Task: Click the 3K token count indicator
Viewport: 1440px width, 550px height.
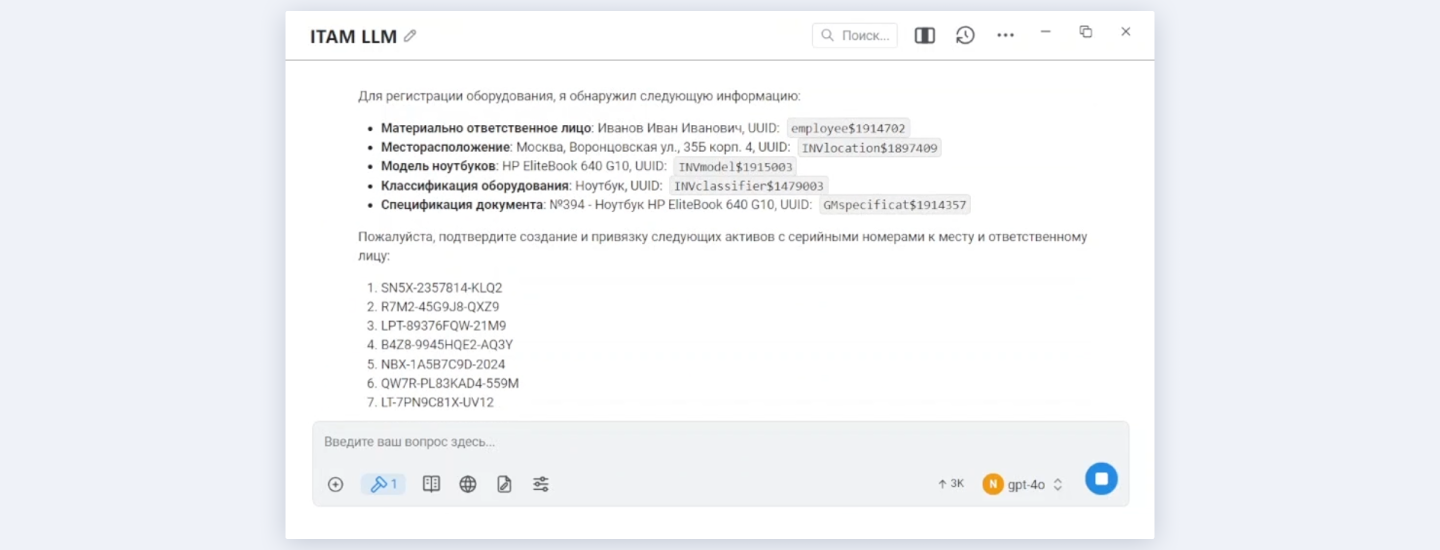Action: click(951, 484)
